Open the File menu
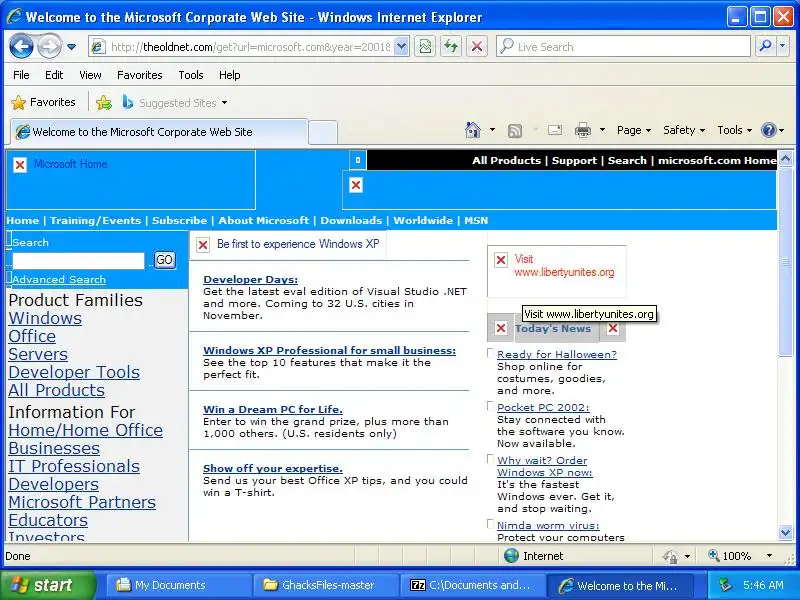 click(21, 75)
